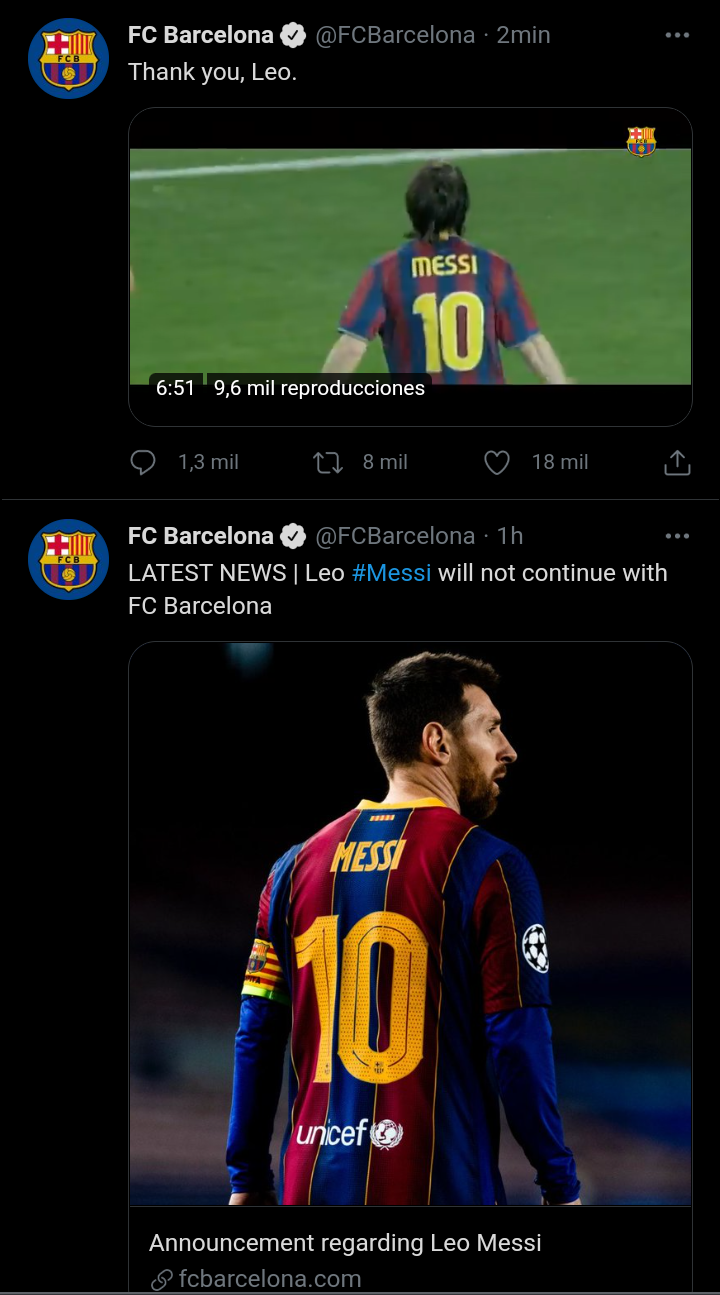Image resolution: width=720 pixels, height=1295 pixels.
Task: Play the Messi tribute video
Action: [410, 265]
